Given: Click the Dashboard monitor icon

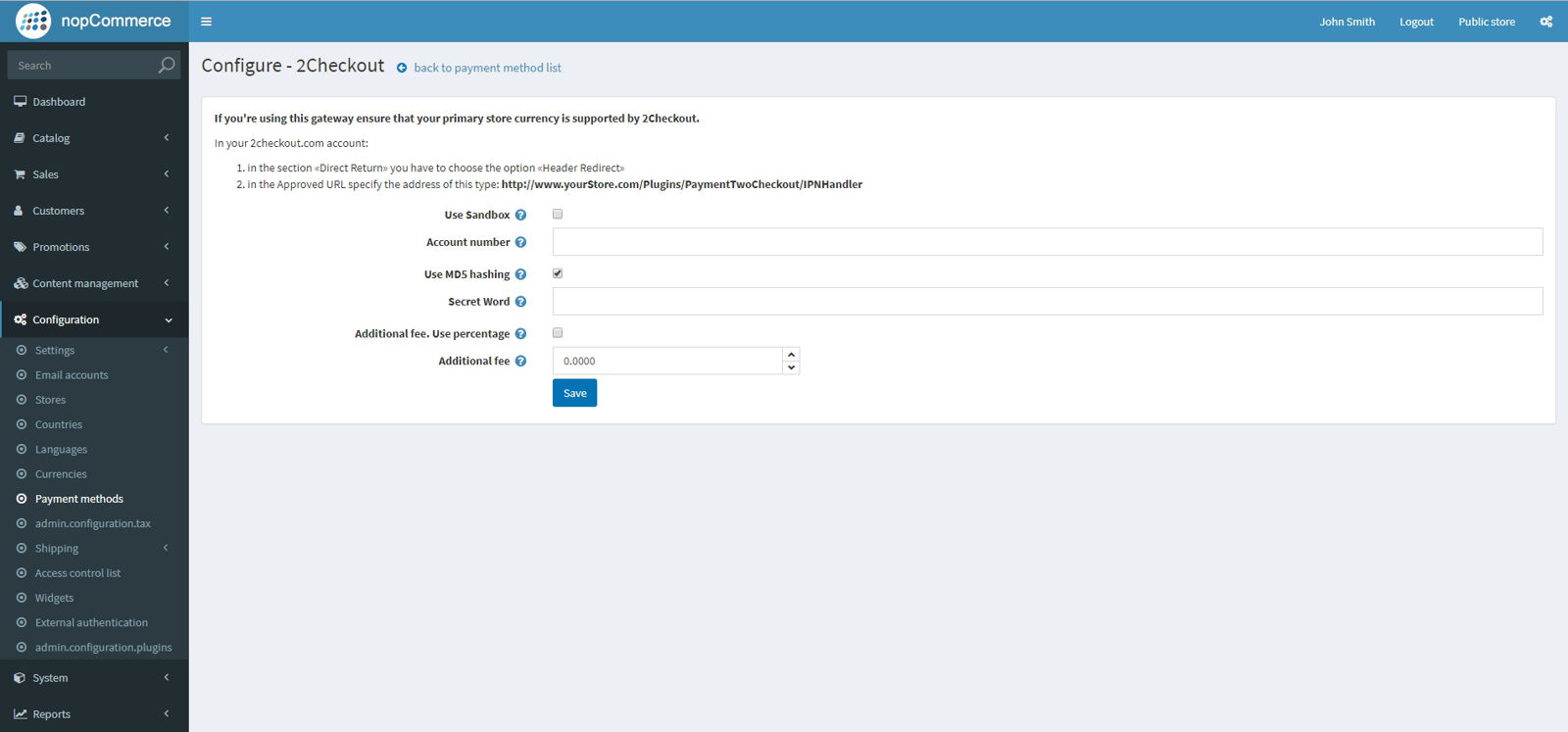Looking at the screenshot, I should [x=20, y=101].
